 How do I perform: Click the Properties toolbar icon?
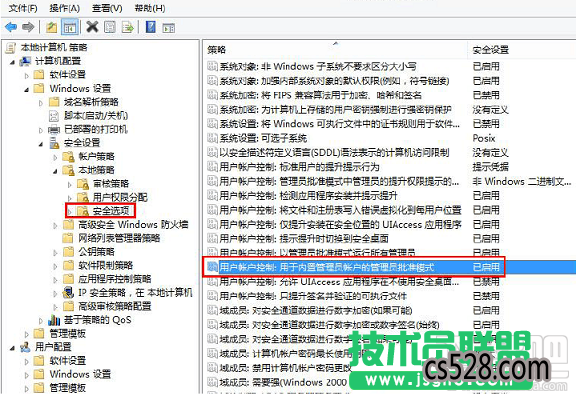[110, 27]
